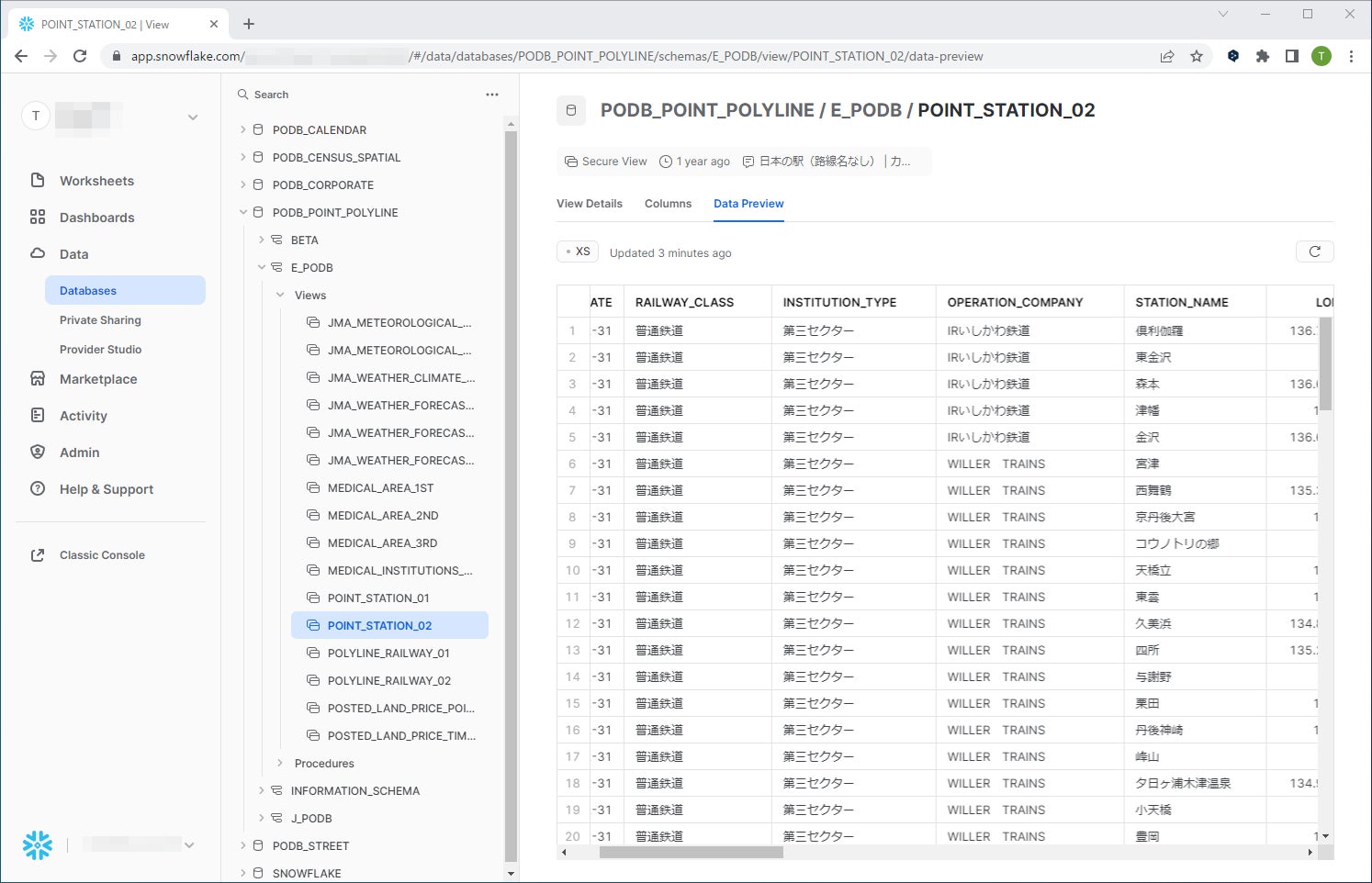Expand the PODB_CALENDAR database
This screenshot has height=883, width=1372.
pyautogui.click(x=243, y=129)
